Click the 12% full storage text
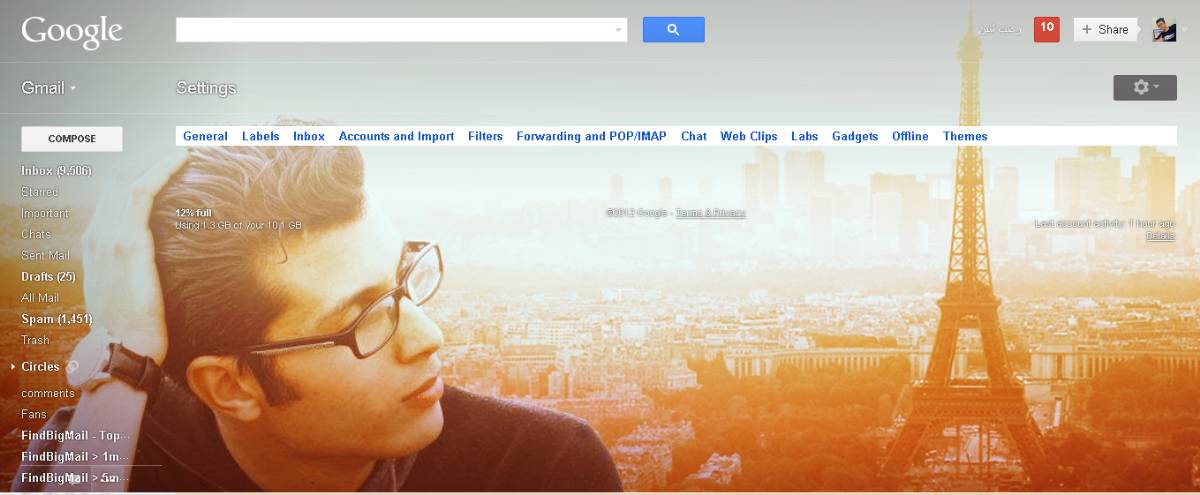The height and width of the screenshot is (495, 1200). pyautogui.click(x=194, y=213)
